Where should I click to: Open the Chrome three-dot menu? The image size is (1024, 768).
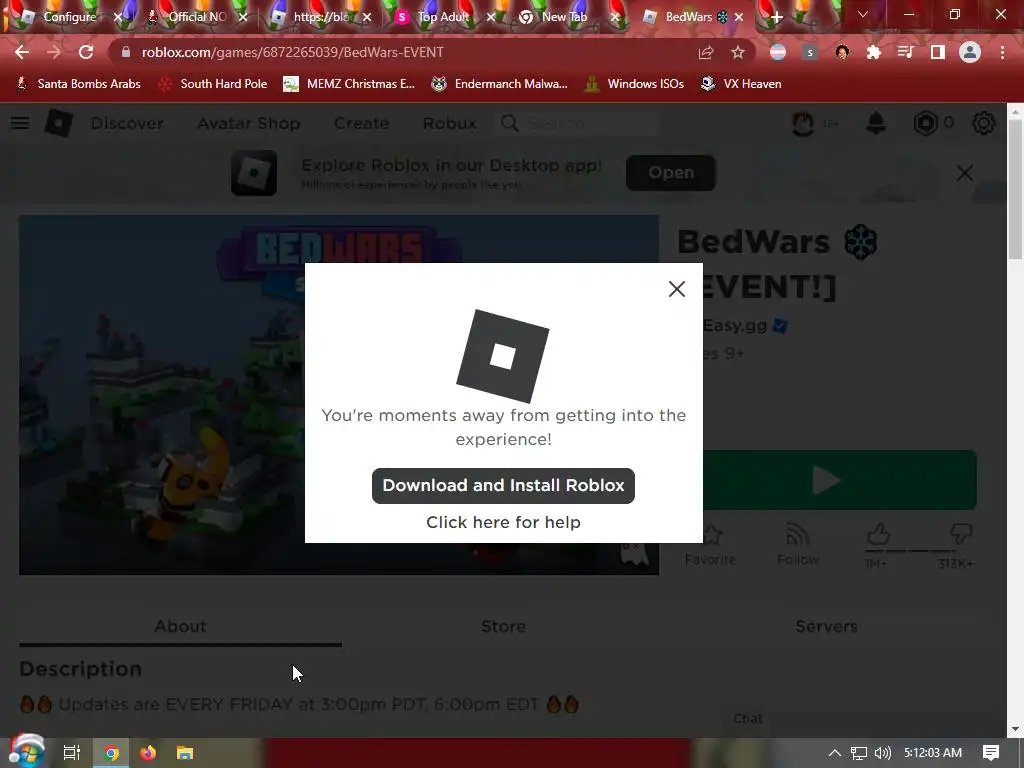tap(1002, 52)
